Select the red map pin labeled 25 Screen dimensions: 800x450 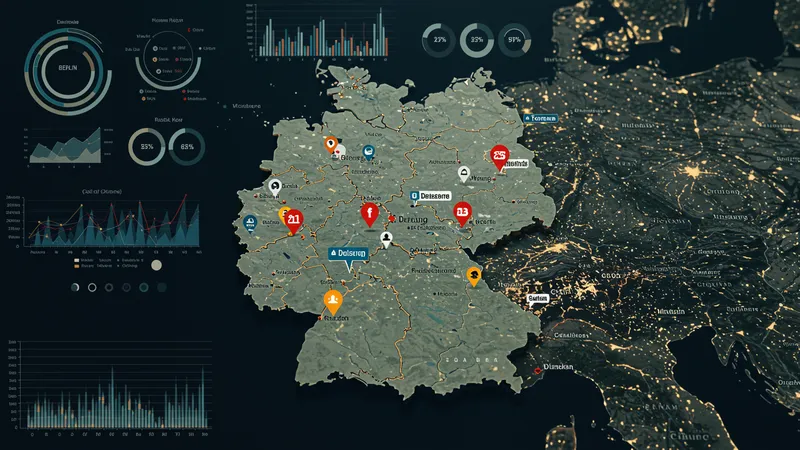(x=500, y=156)
